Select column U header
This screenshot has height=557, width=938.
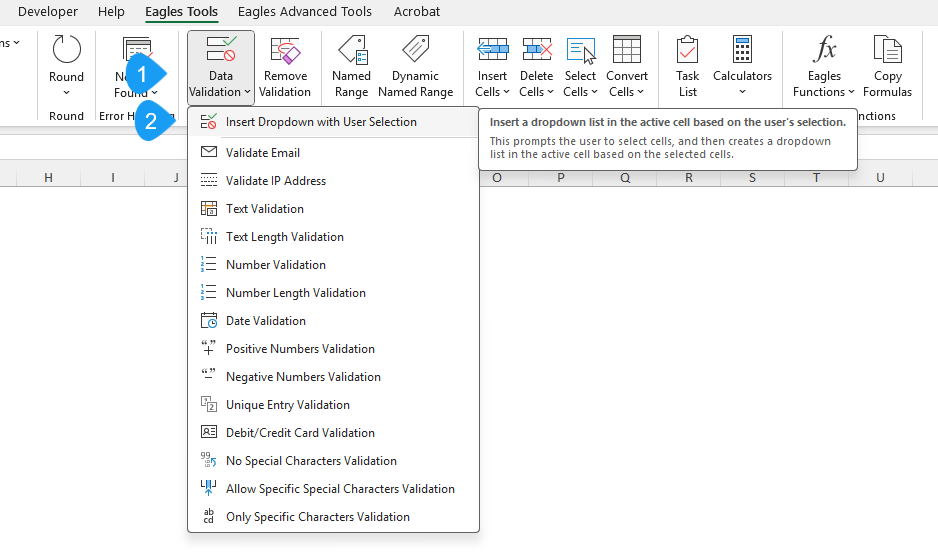[880, 178]
